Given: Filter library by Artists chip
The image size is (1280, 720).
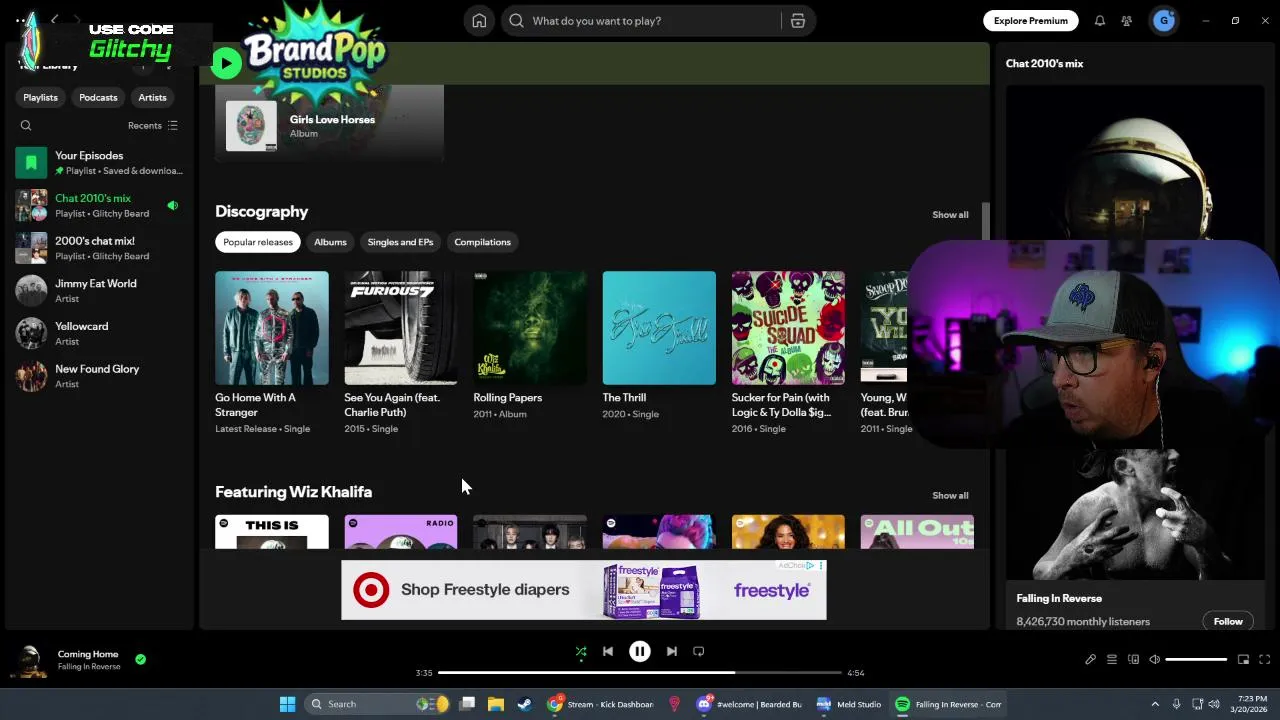Looking at the screenshot, I should pyautogui.click(x=152, y=98).
